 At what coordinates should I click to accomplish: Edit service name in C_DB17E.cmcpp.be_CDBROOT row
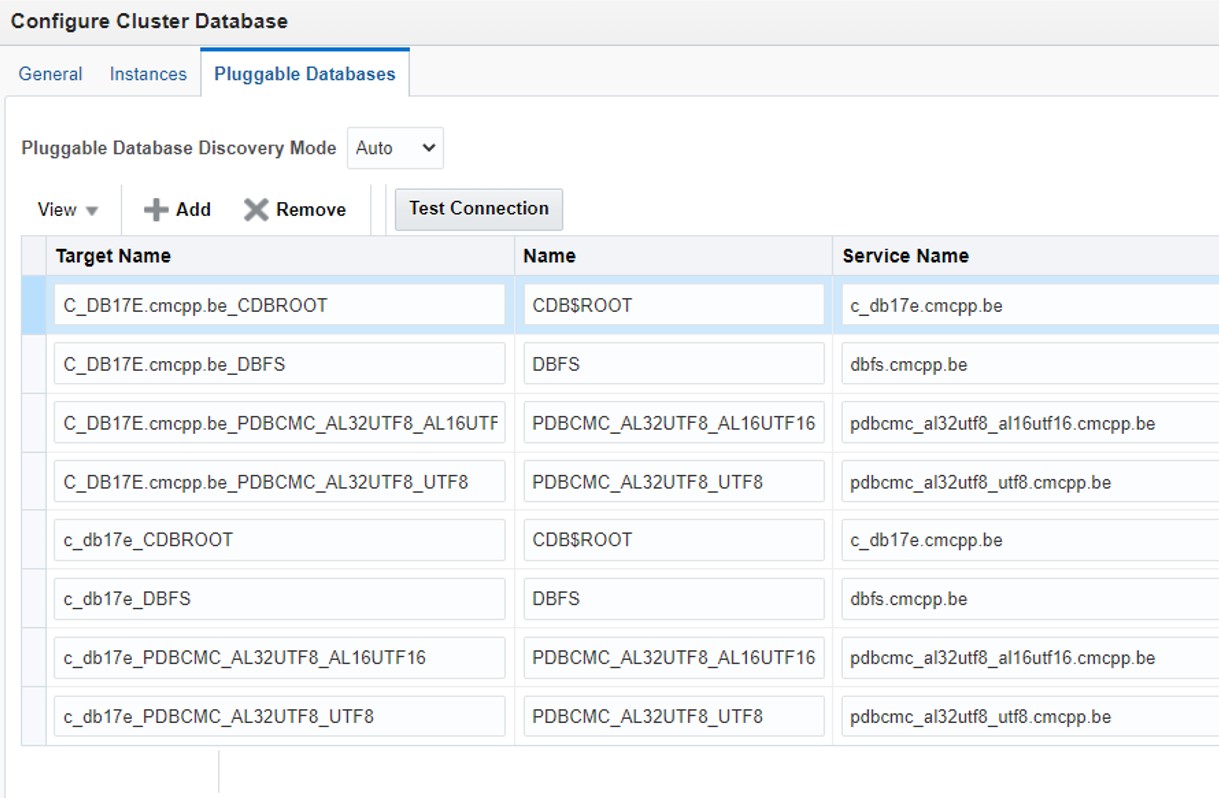click(x=1030, y=306)
